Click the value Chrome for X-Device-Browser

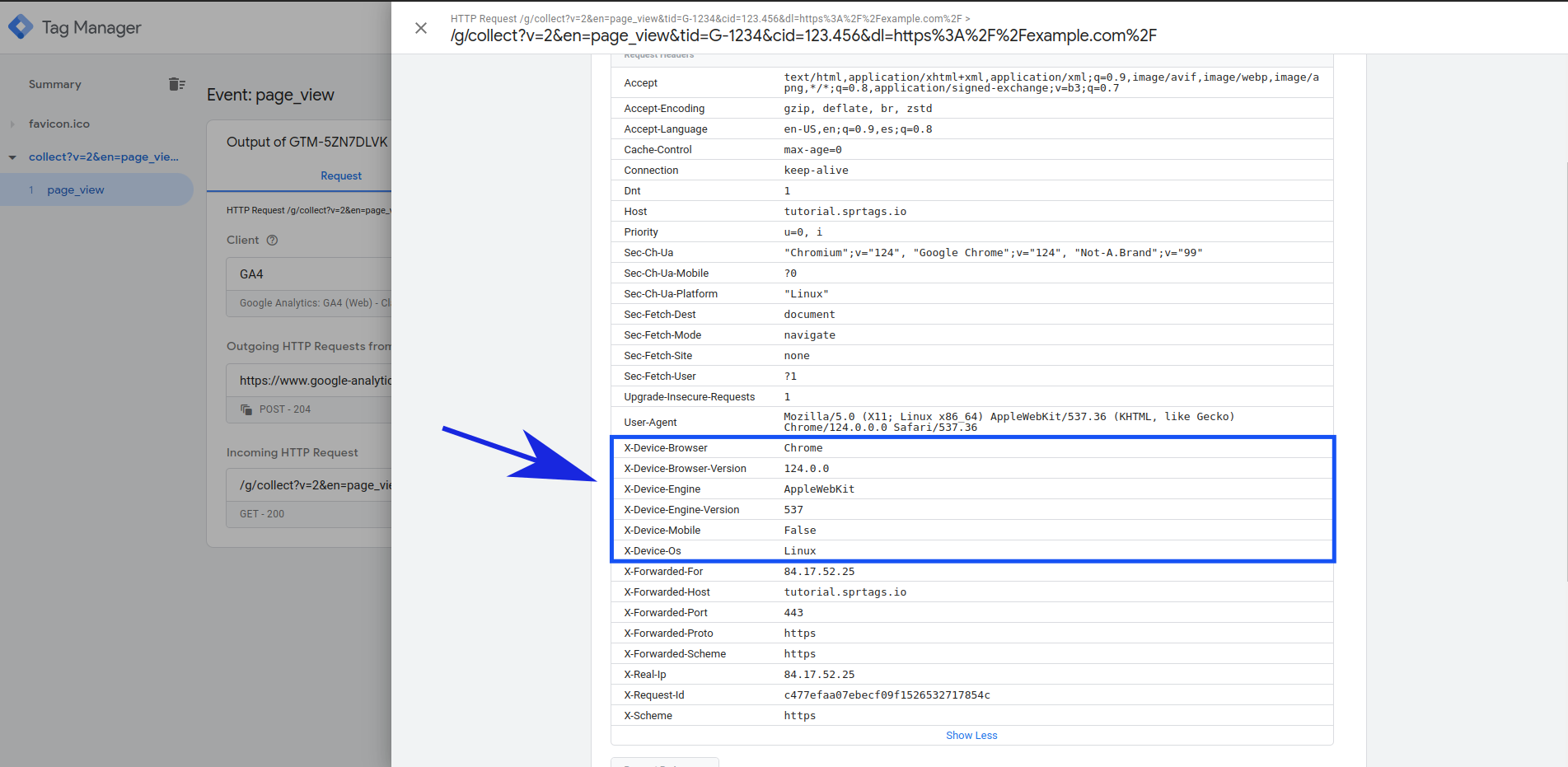pyautogui.click(x=803, y=448)
